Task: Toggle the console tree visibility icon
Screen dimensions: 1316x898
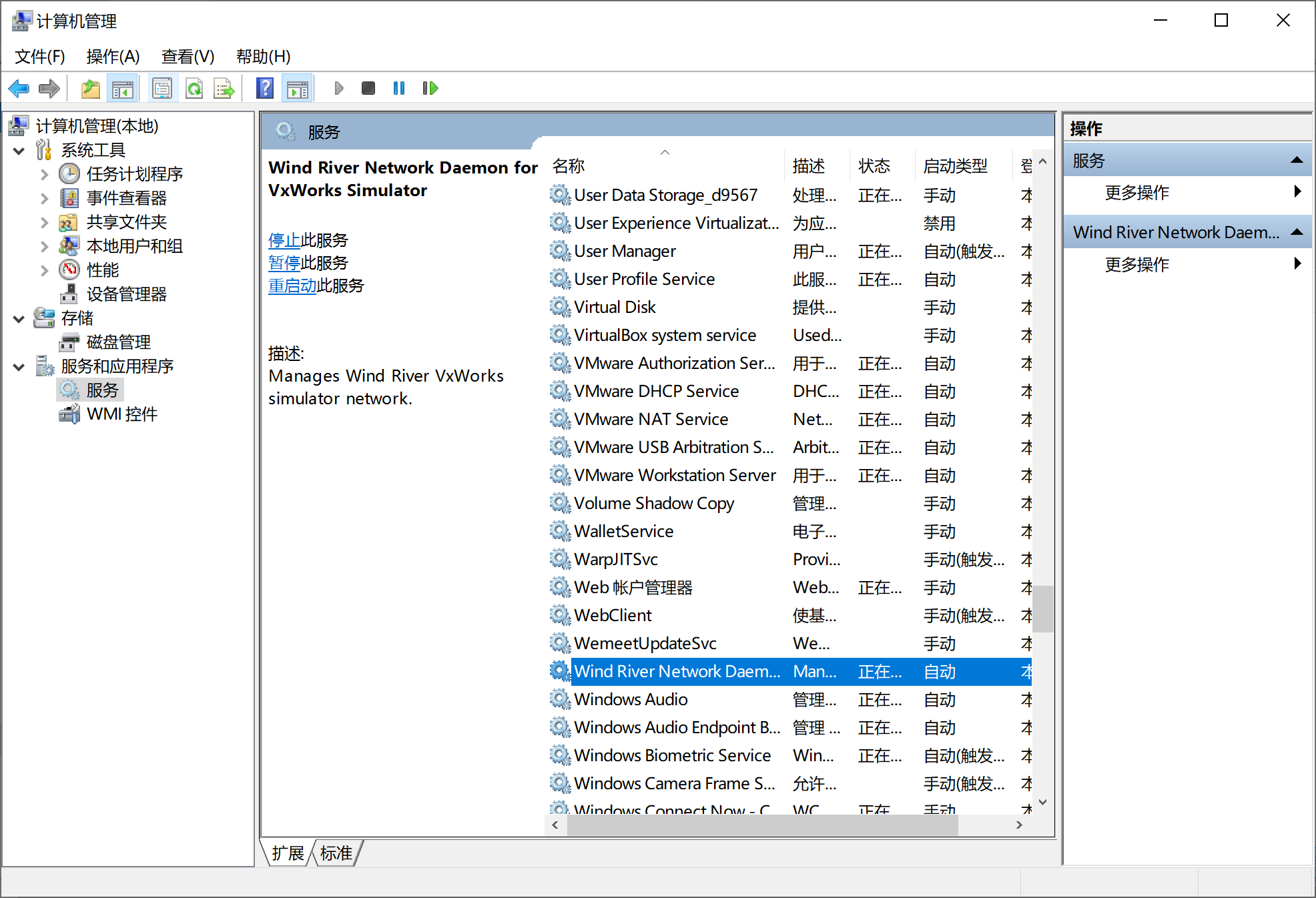Action: (x=123, y=87)
